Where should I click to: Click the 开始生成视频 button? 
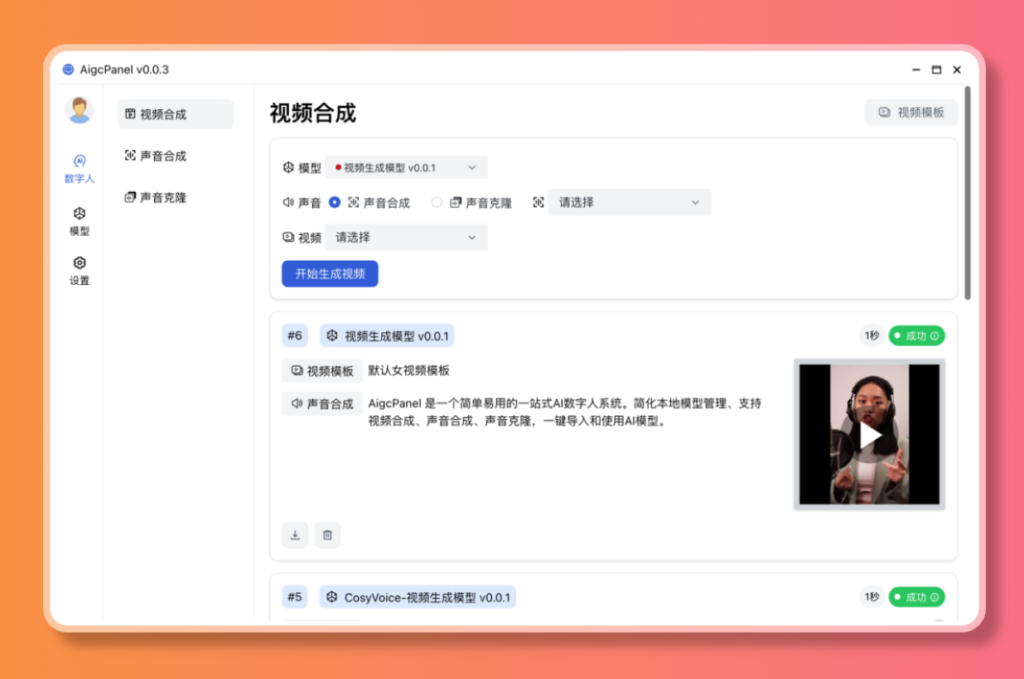coord(329,273)
